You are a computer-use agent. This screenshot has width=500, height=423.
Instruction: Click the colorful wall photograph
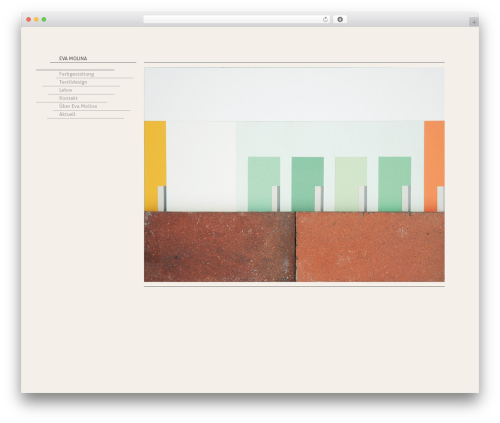tap(294, 174)
